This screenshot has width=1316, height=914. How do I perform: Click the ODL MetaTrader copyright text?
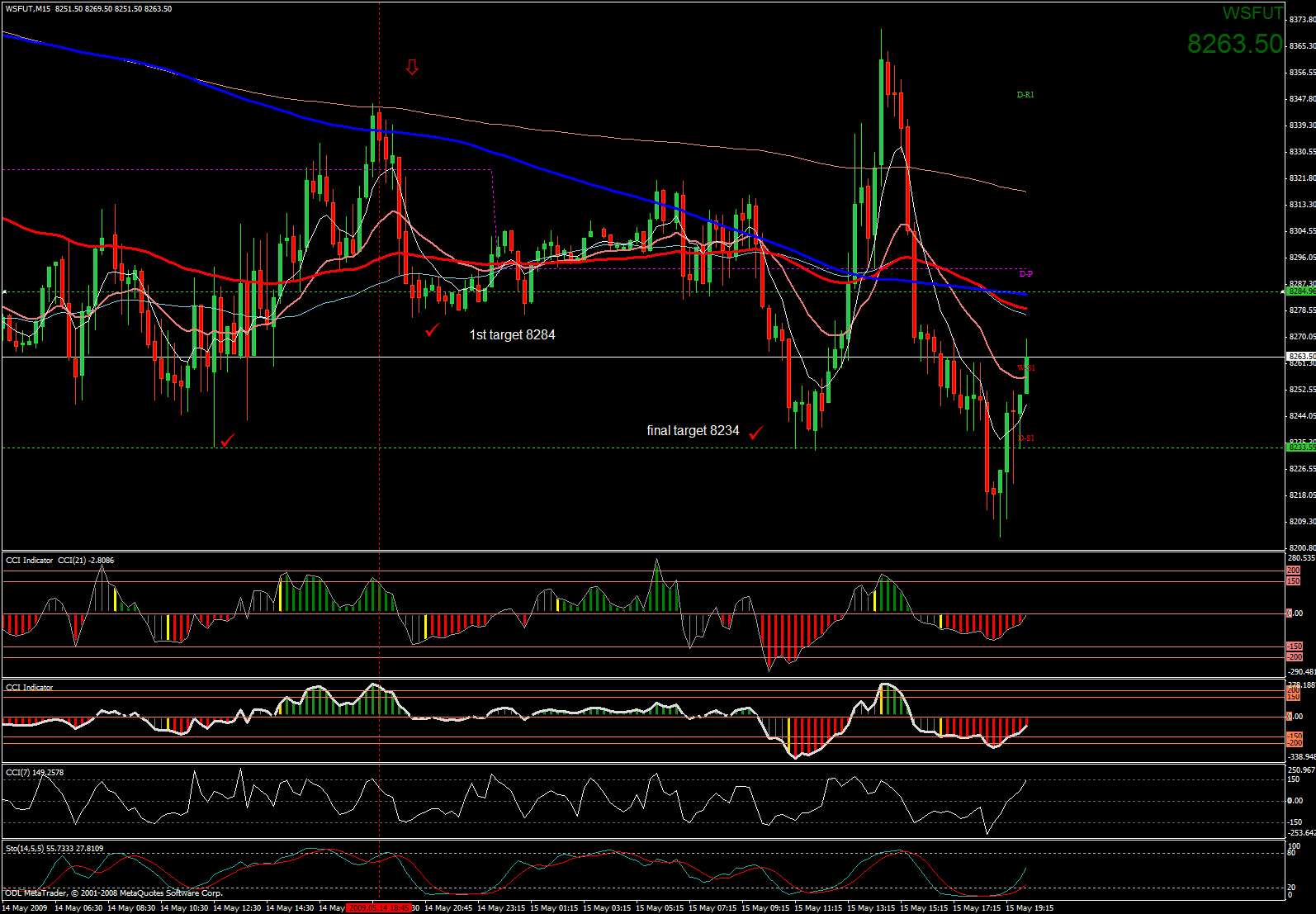[x=114, y=893]
